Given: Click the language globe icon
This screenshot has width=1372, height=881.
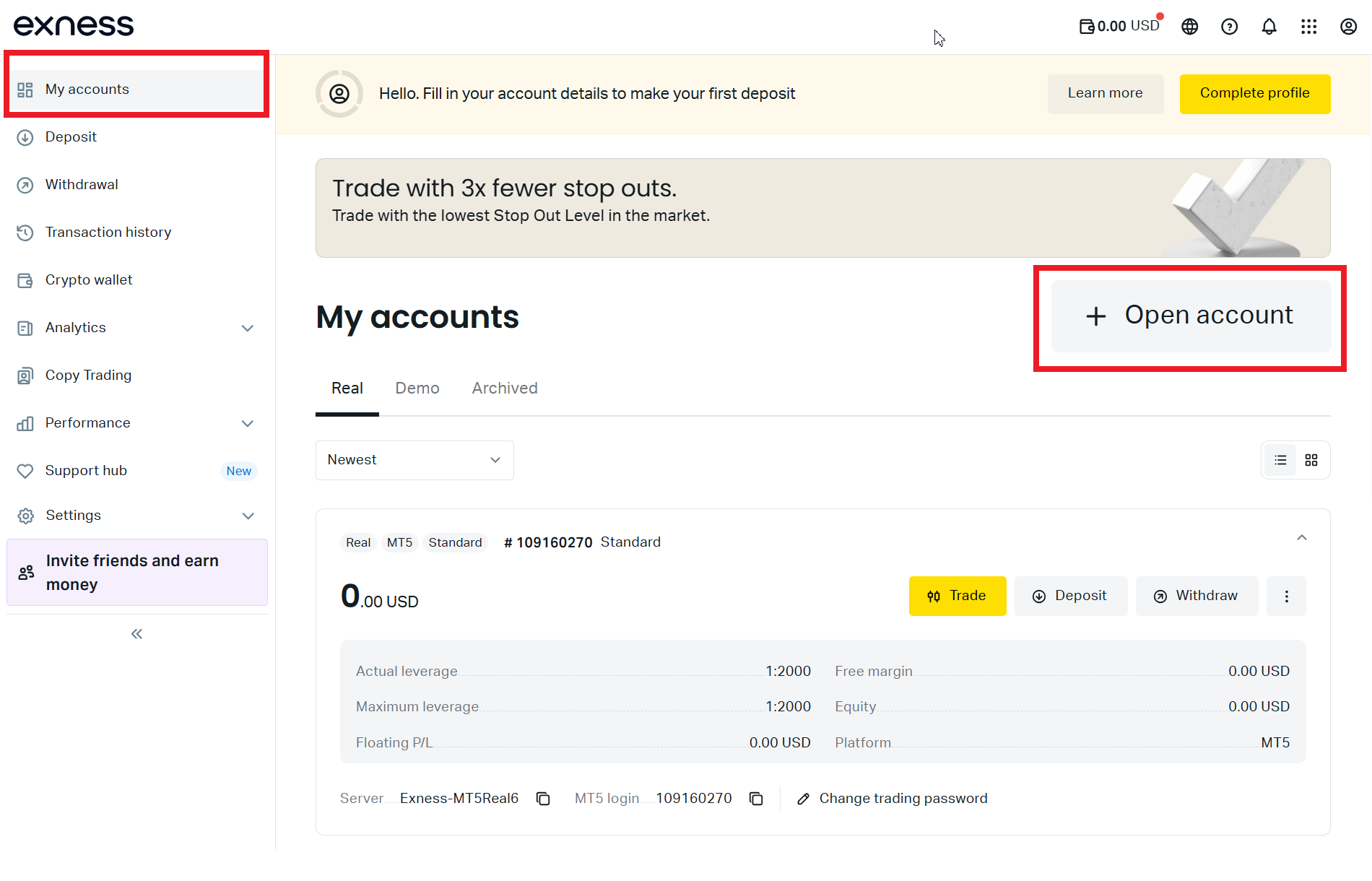Looking at the screenshot, I should pyautogui.click(x=1189, y=27).
